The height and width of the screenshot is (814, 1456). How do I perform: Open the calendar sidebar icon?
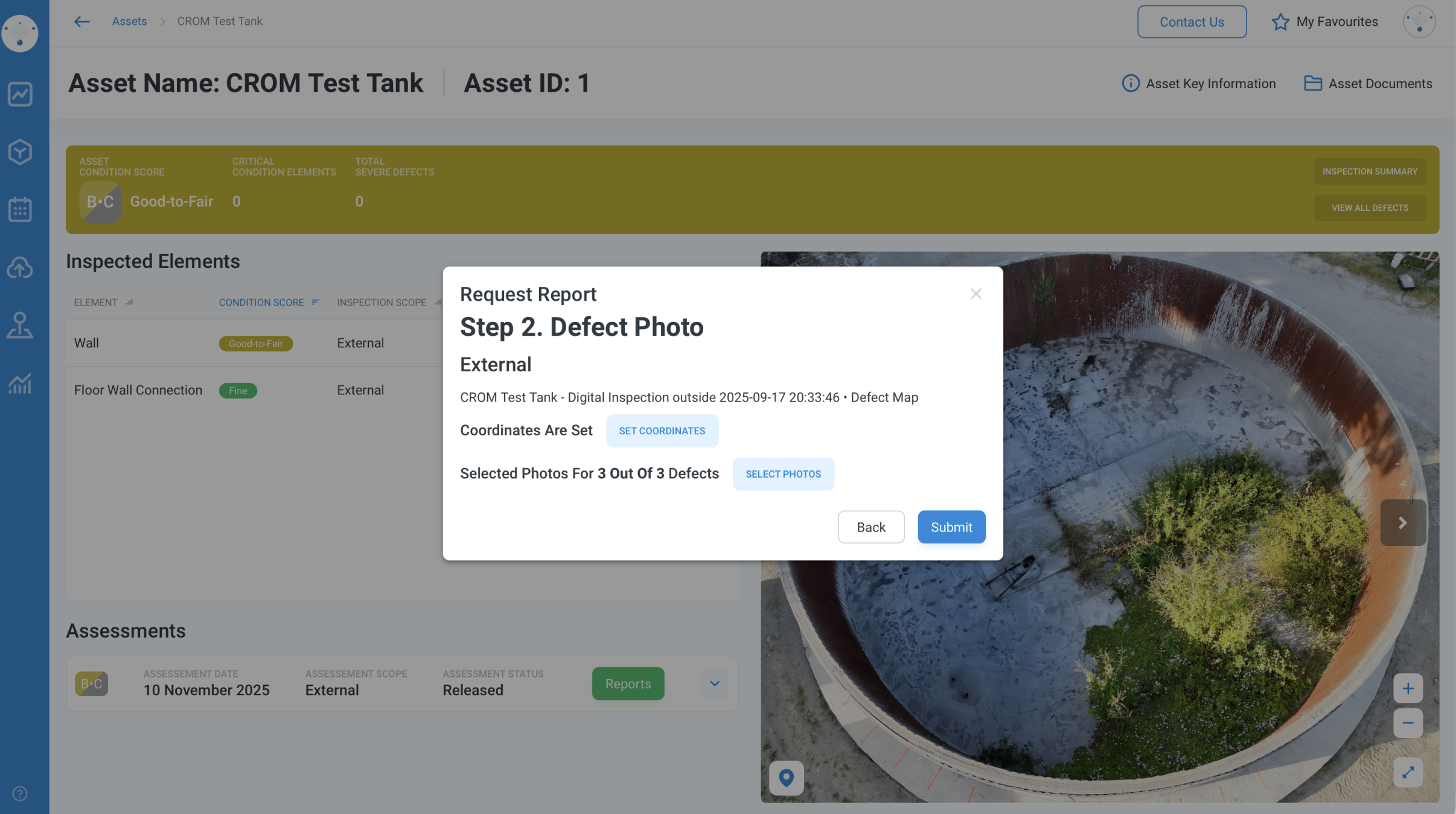20,210
